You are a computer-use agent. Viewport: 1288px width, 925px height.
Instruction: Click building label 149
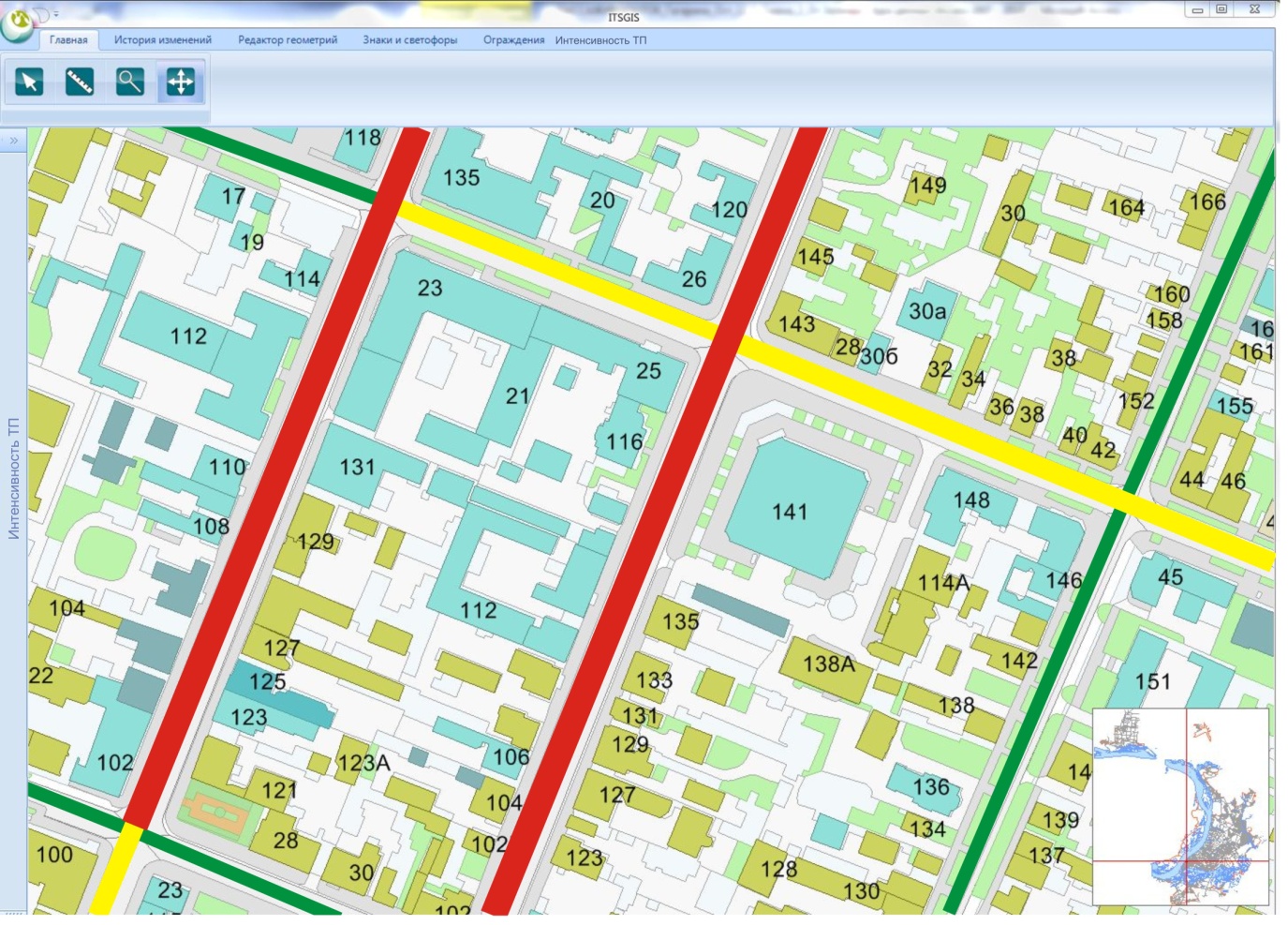pos(927,186)
